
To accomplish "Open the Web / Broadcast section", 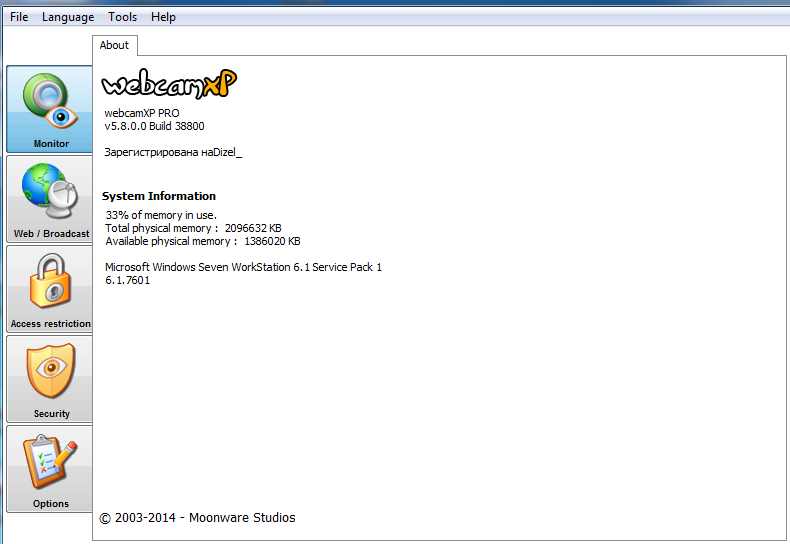I will click(x=49, y=199).
